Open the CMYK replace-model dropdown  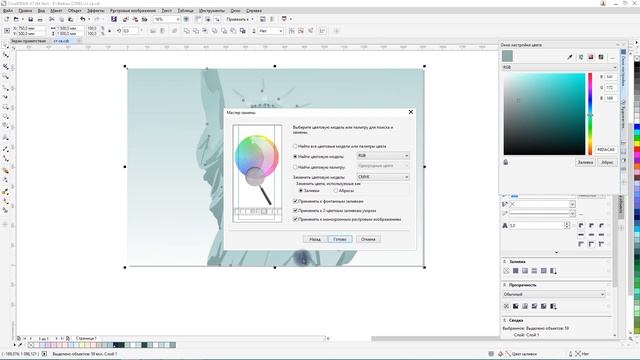click(x=383, y=177)
